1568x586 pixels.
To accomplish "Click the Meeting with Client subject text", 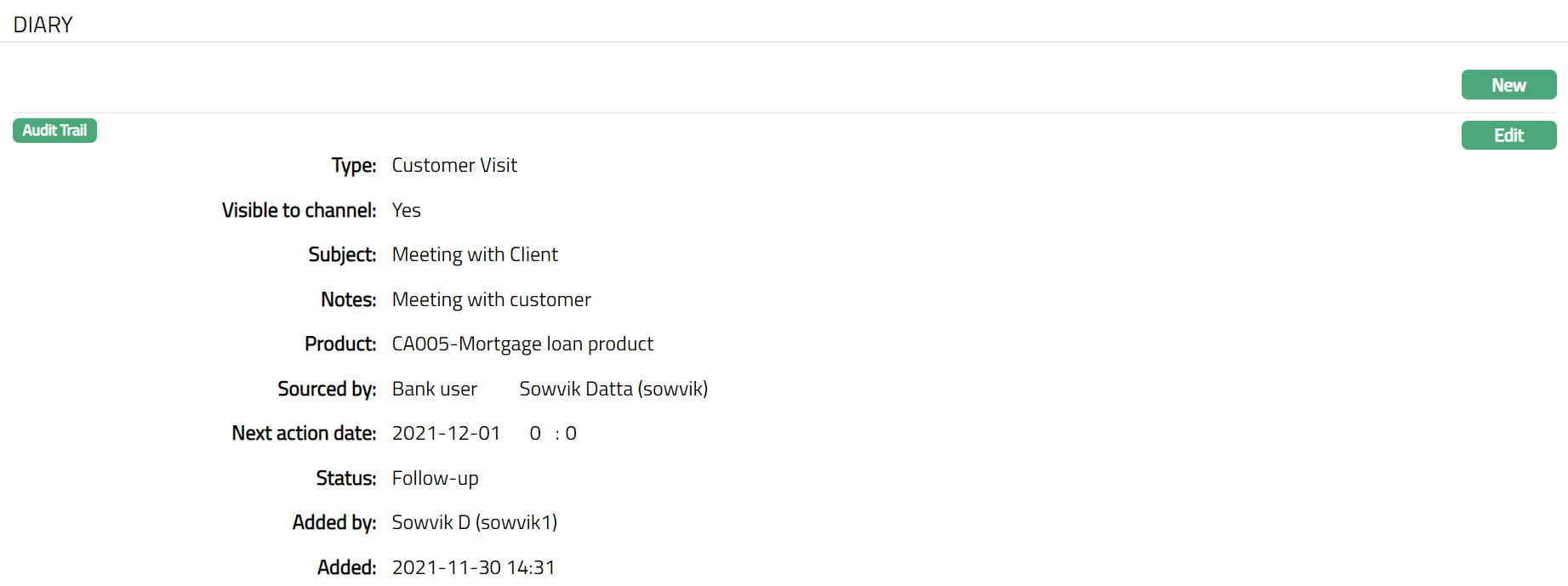I will tap(475, 254).
